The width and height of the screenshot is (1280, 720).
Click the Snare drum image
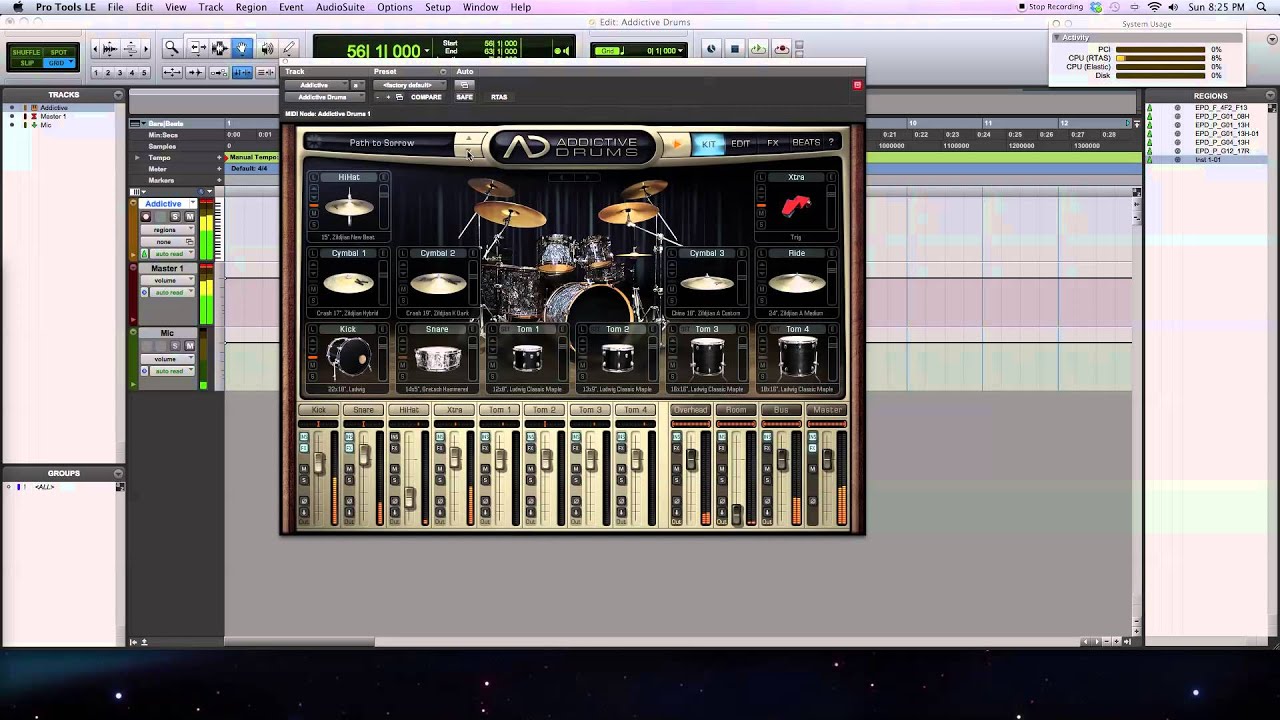[x=438, y=358]
